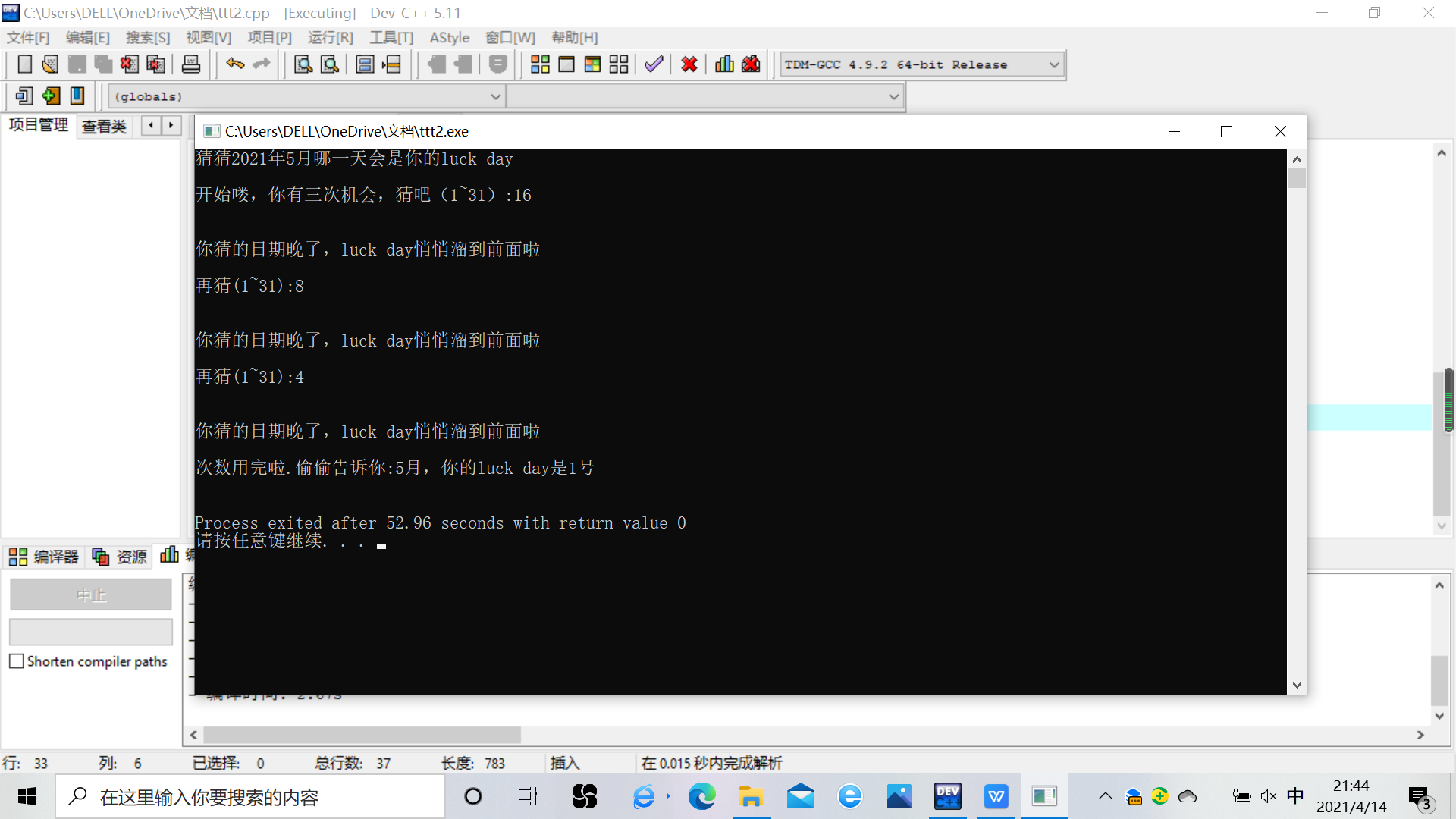Expand the empty function list dropdown
Image resolution: width=1456 pixels, height=819 pixels.
point(893,96)
